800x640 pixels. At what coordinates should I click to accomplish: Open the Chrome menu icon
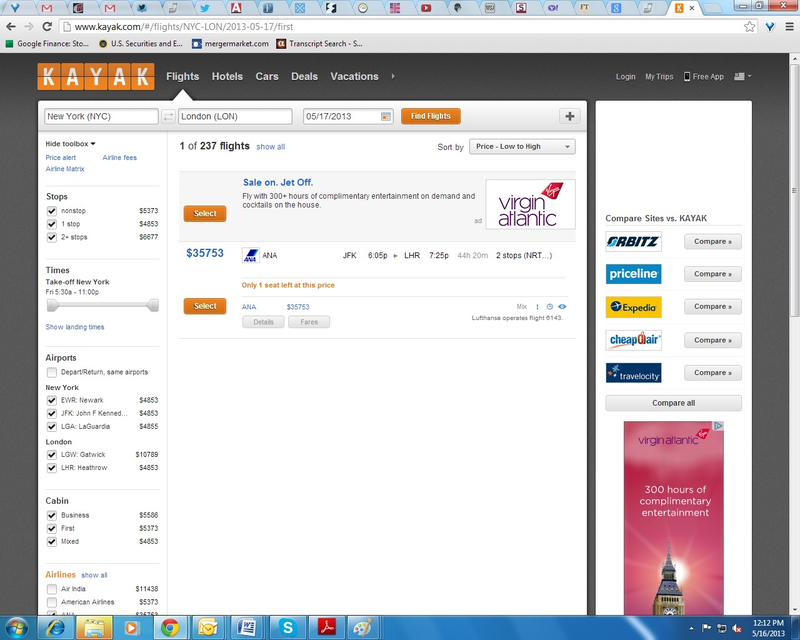(x=789, y=27)
